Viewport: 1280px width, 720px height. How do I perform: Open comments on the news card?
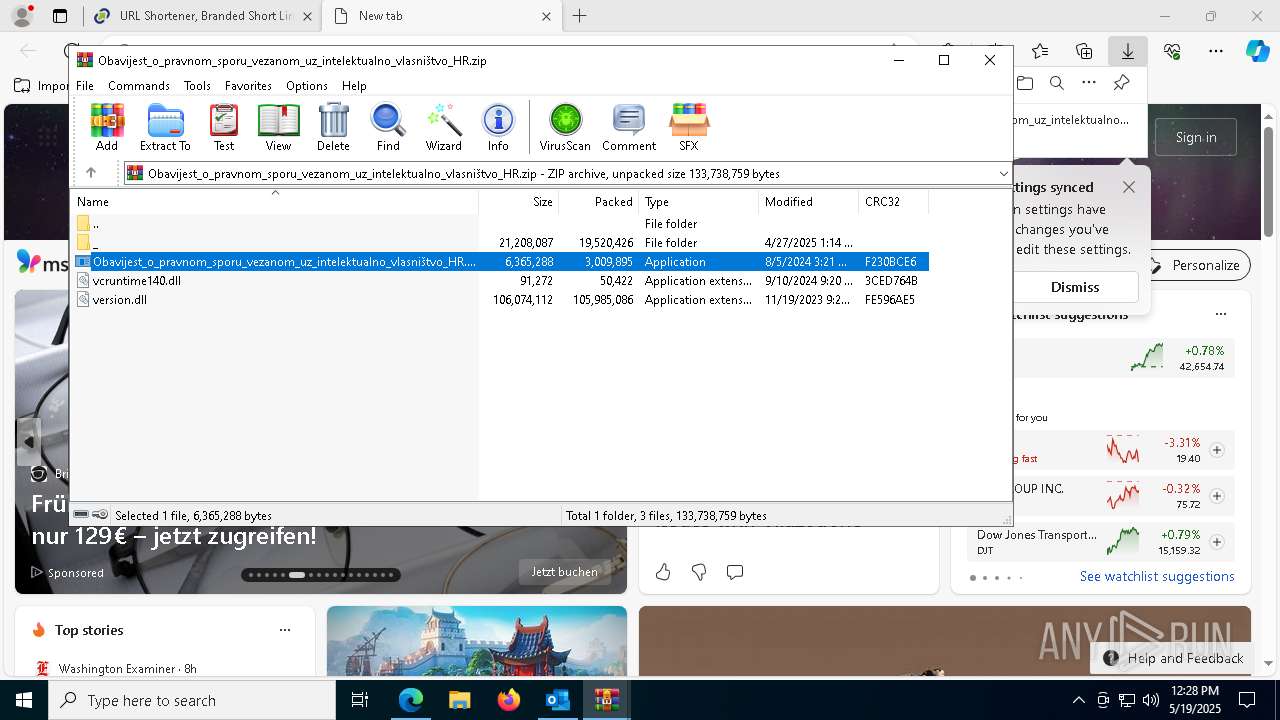point(735,572)
